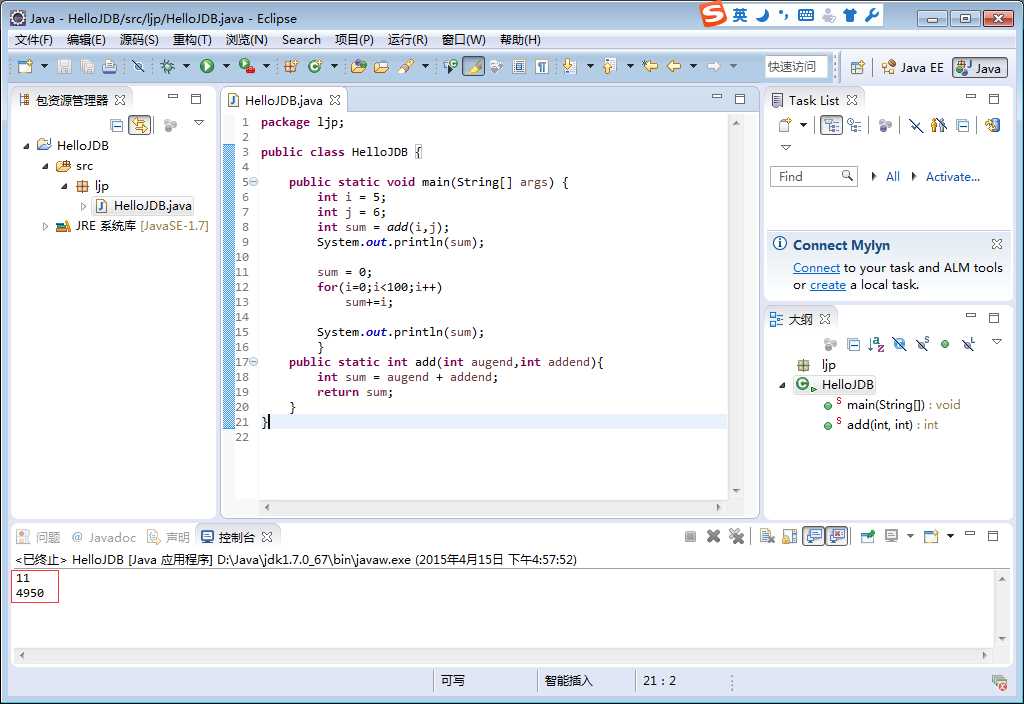Click the New Task icon in Task List
The image size is (1024, 704).
[x=786, y=125]
